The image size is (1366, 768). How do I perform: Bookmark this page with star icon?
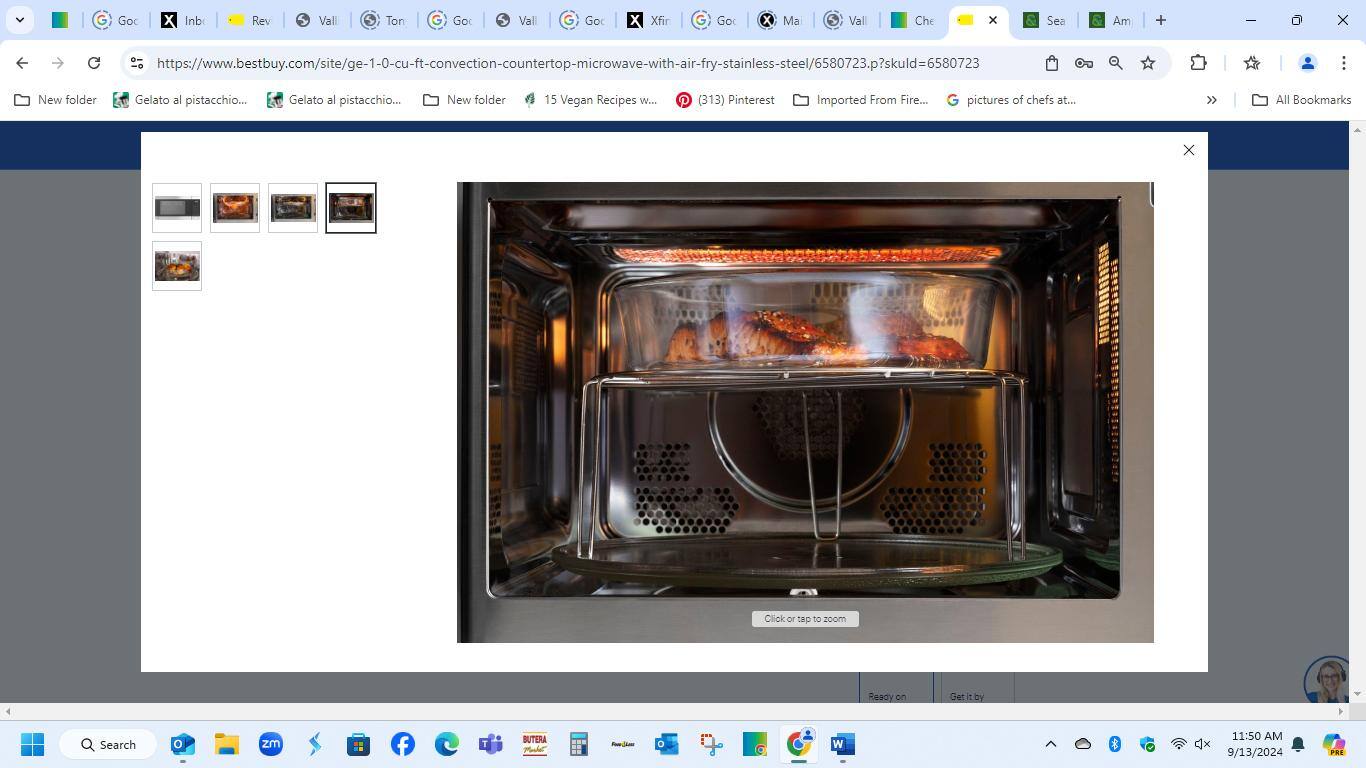point(1148,63)
